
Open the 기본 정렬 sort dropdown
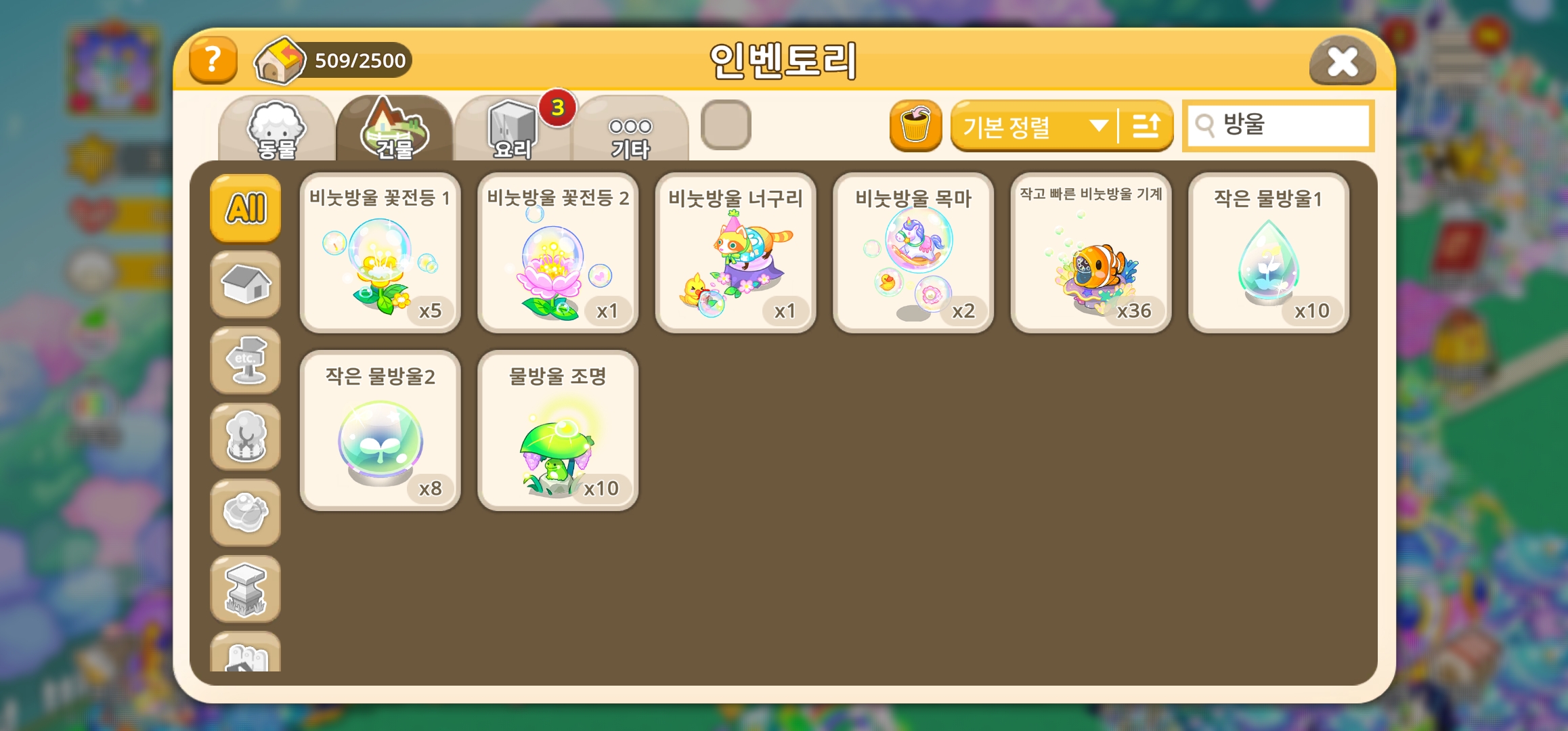[x=1034, y=126]
